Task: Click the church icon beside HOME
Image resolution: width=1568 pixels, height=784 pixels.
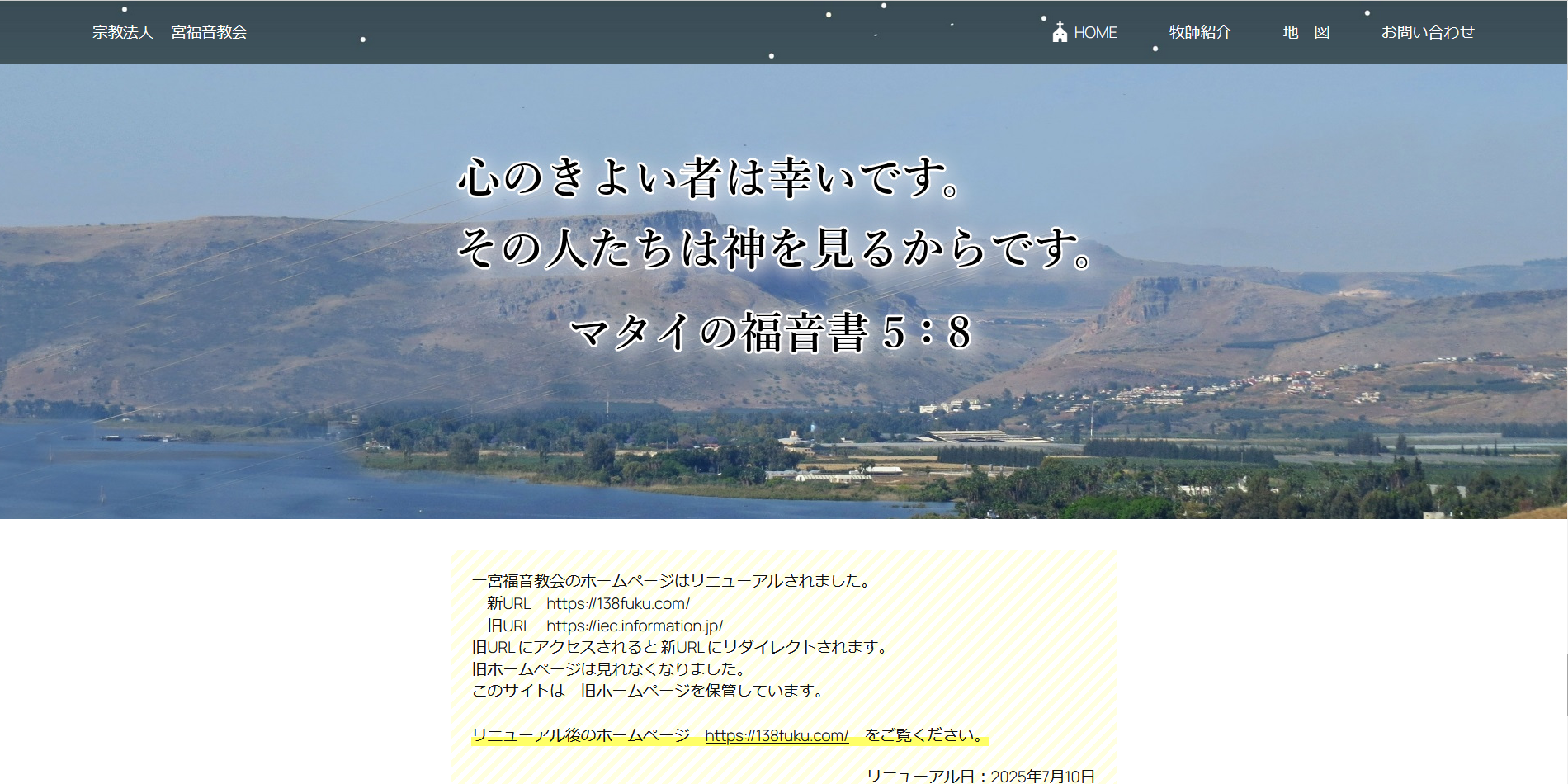Action: coord(1059,32)
